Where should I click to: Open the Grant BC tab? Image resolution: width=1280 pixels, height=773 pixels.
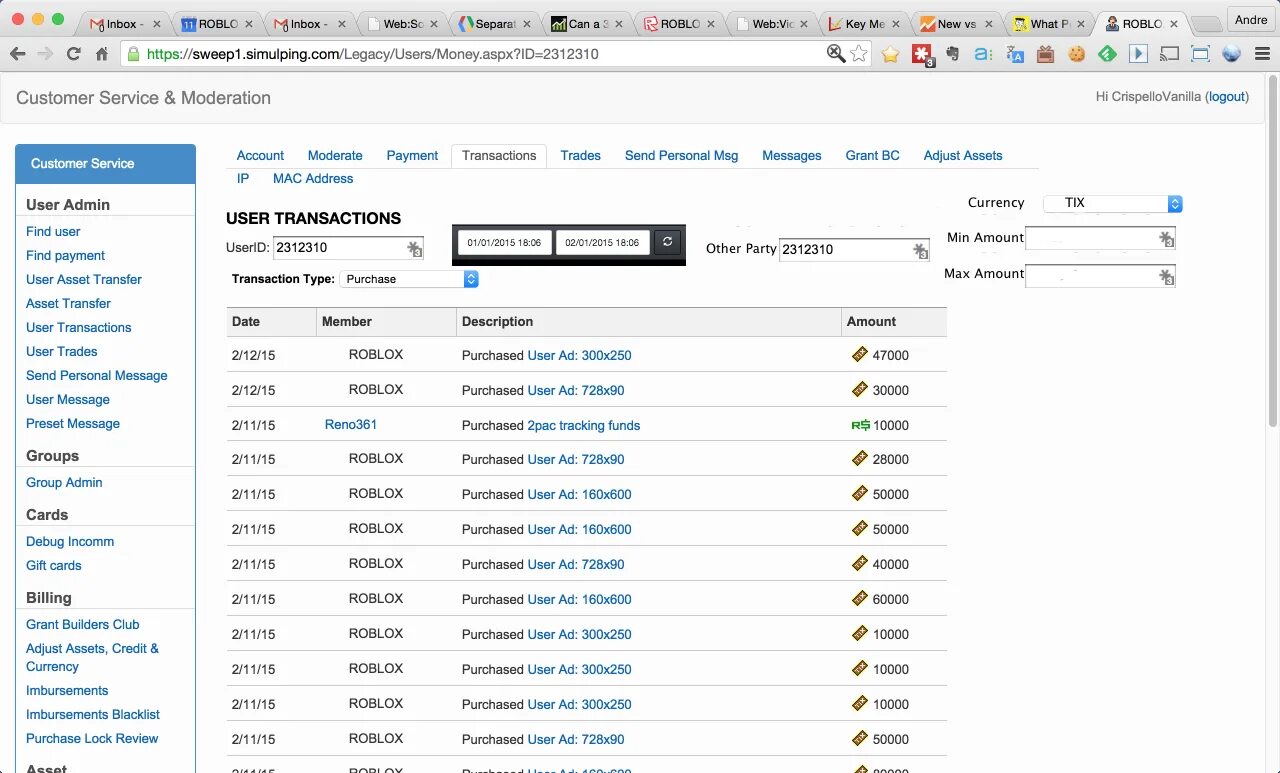(872, 155)
